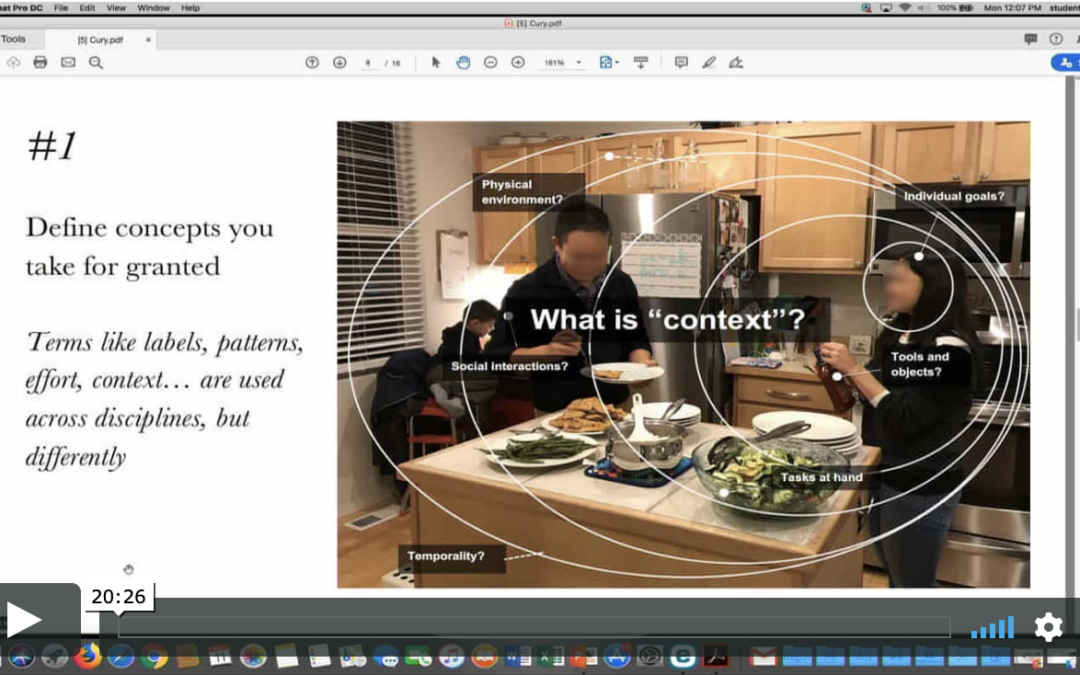1080x675 pixels.
Task: Open the Window menu
Action: point(153,8)
